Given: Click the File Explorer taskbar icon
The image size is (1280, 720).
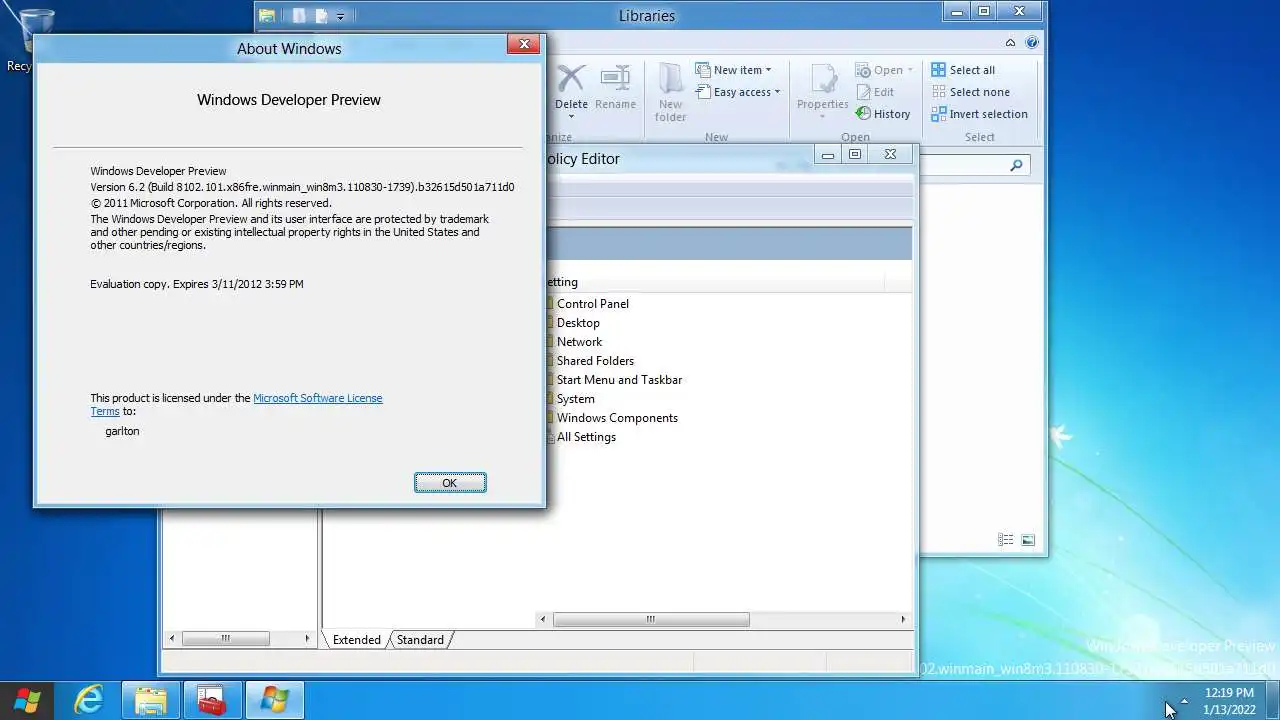Looking at the screenshot, I should (x=151, y=700).
